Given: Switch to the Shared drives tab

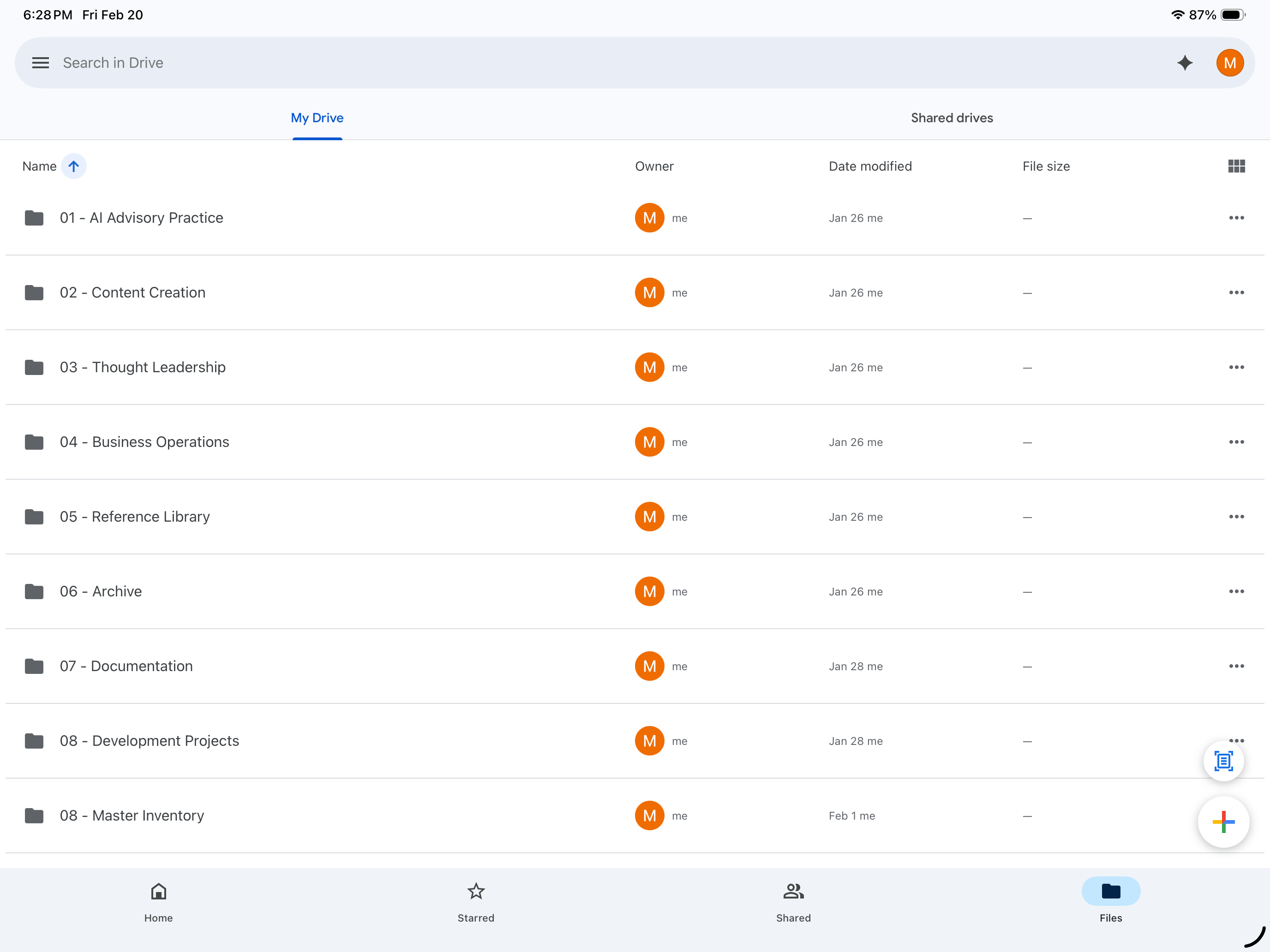Looking at the screenshot, I should 952,118.
